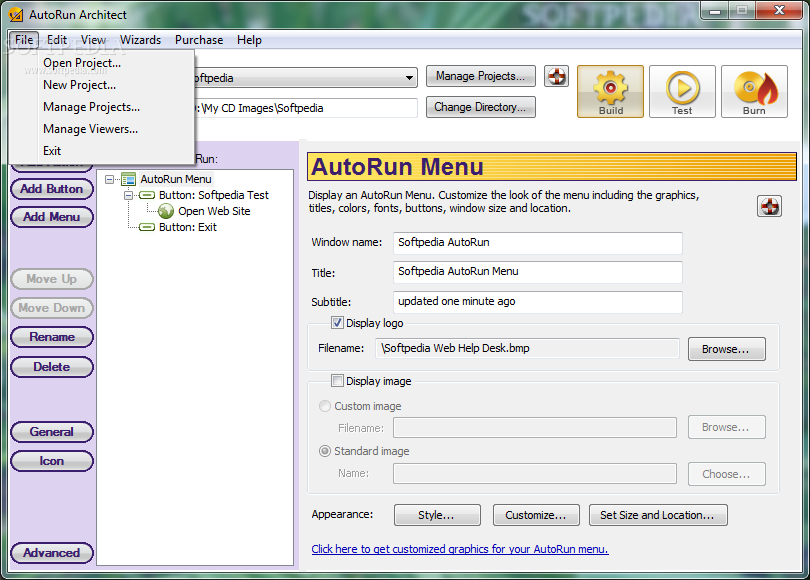Image resolution: width=810 pixels, height=580 pixels.
Task: Click the Exit button node icon
Action: (147, 227)
